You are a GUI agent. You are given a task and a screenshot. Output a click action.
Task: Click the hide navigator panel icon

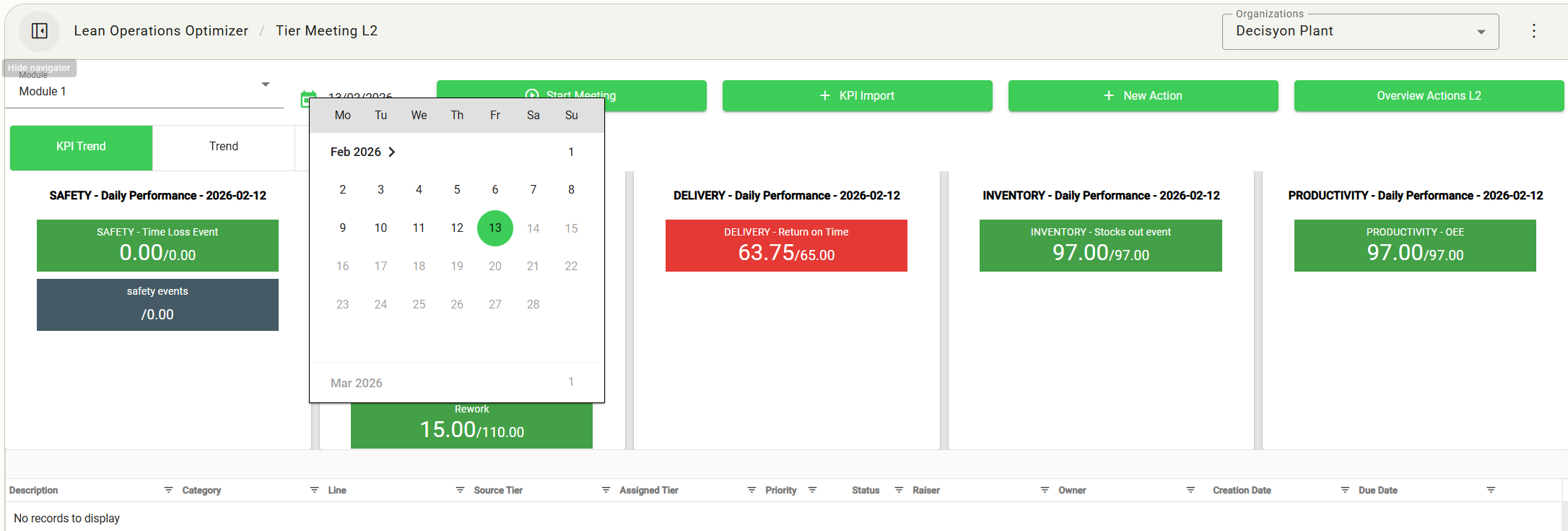click(x=39, y=31)
